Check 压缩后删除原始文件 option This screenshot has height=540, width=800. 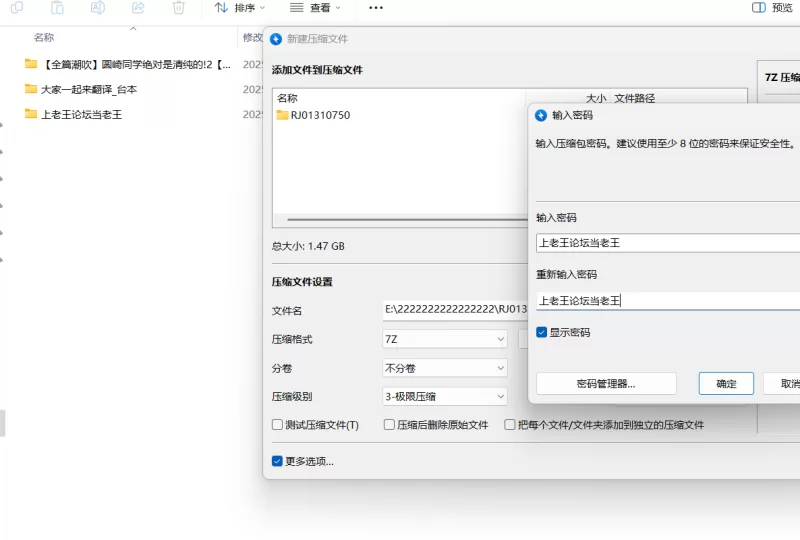pyautogui.click(x=390, y=425)
